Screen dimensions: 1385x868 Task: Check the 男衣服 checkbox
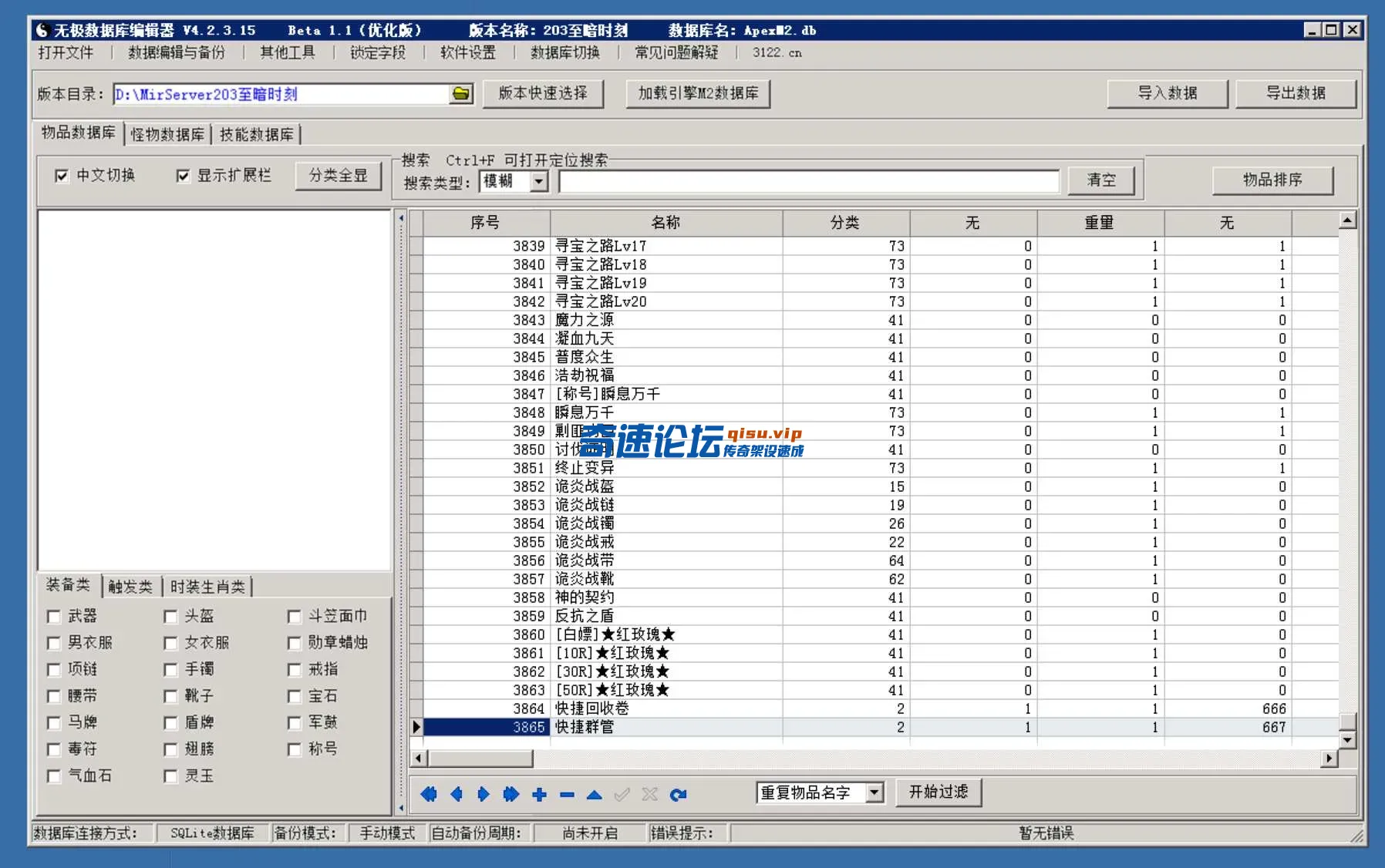pos(53,643)
